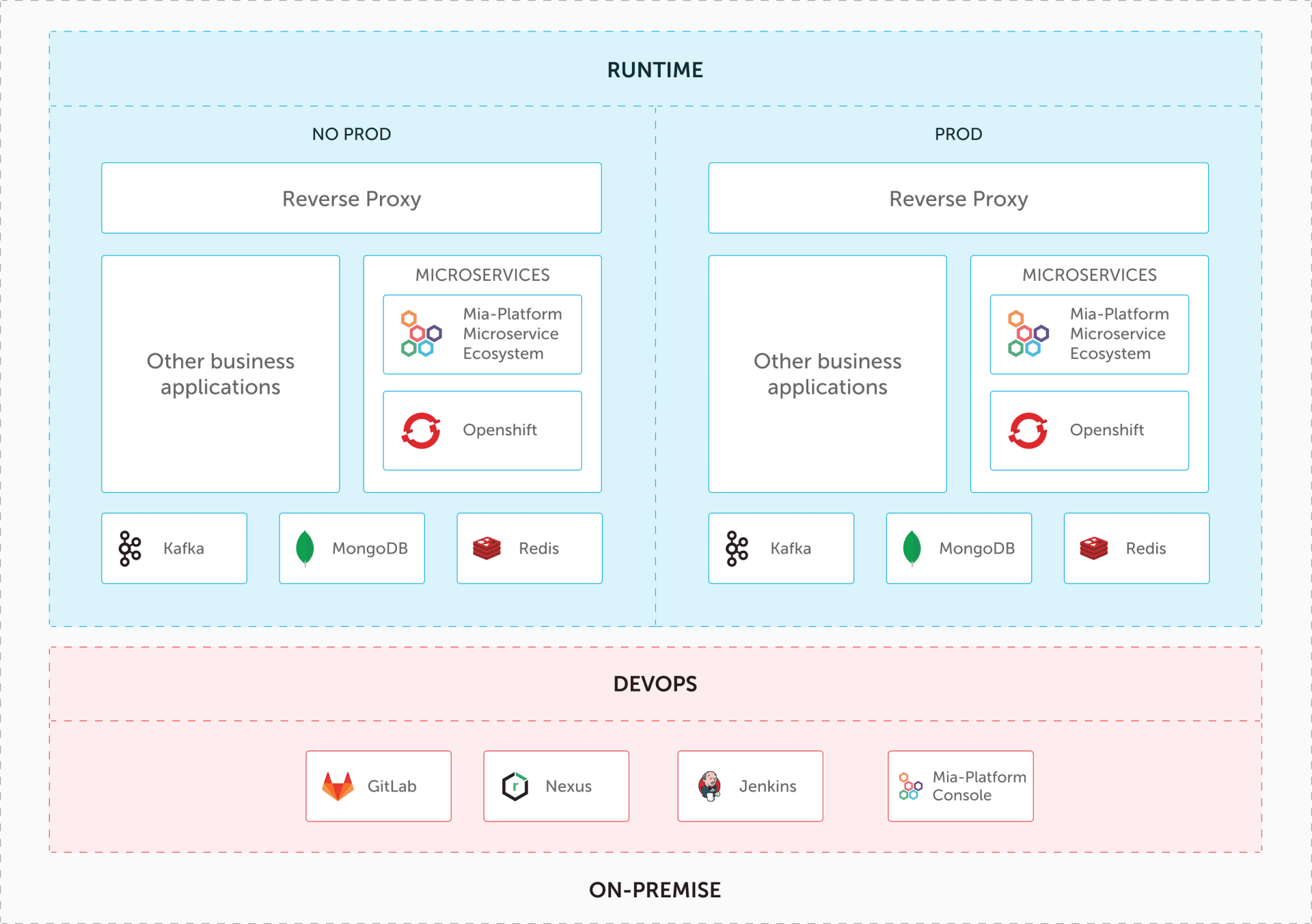The width and height of the screenshot is (1312, 924).
Task: Click the Nexus text label
Action: 569,786
